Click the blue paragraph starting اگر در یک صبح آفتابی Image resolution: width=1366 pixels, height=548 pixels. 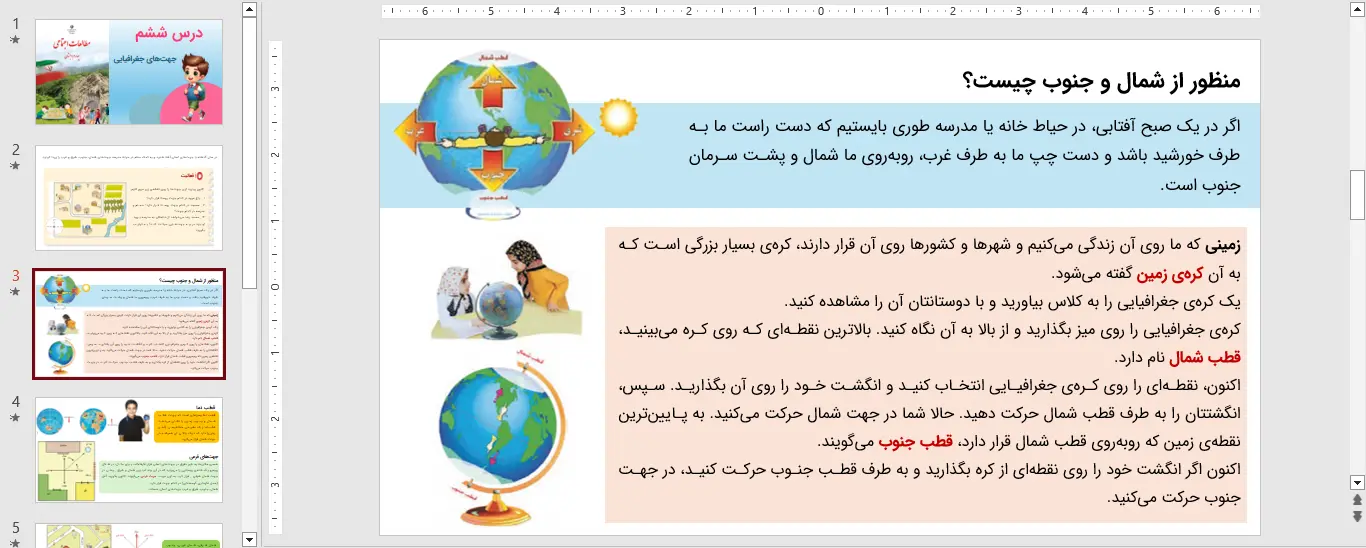tap(962, 155)
